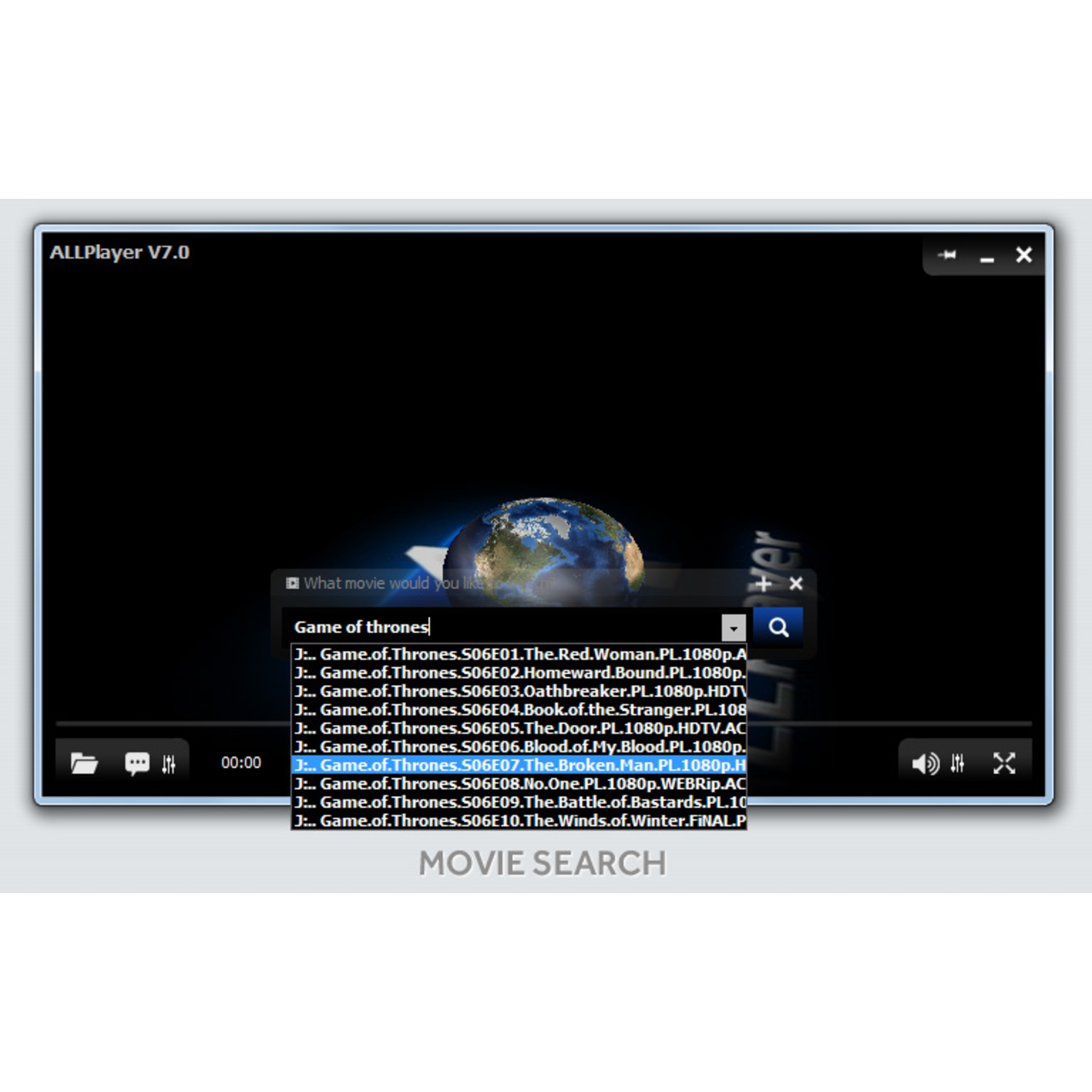
Task: Open the right-side equalizer icon
Action: (x=958, y=764)
